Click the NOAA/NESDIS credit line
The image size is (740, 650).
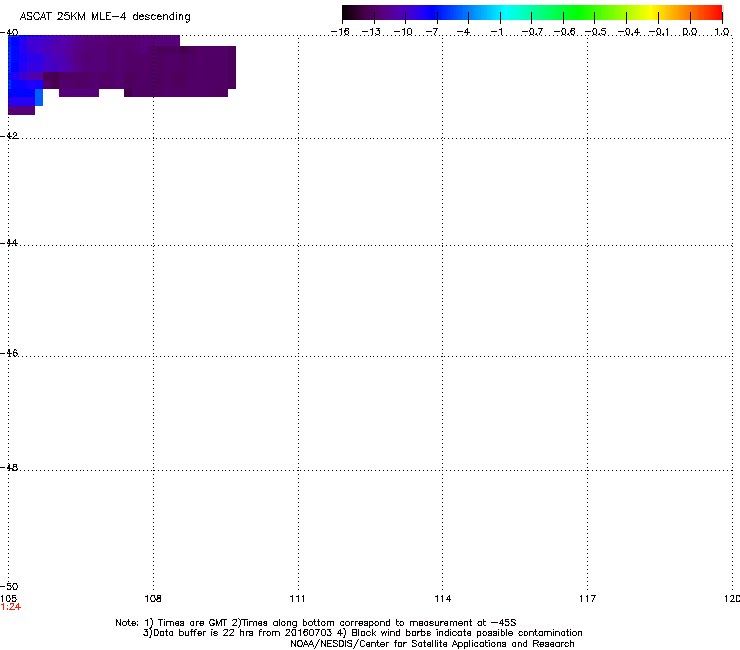pos(432,644)
